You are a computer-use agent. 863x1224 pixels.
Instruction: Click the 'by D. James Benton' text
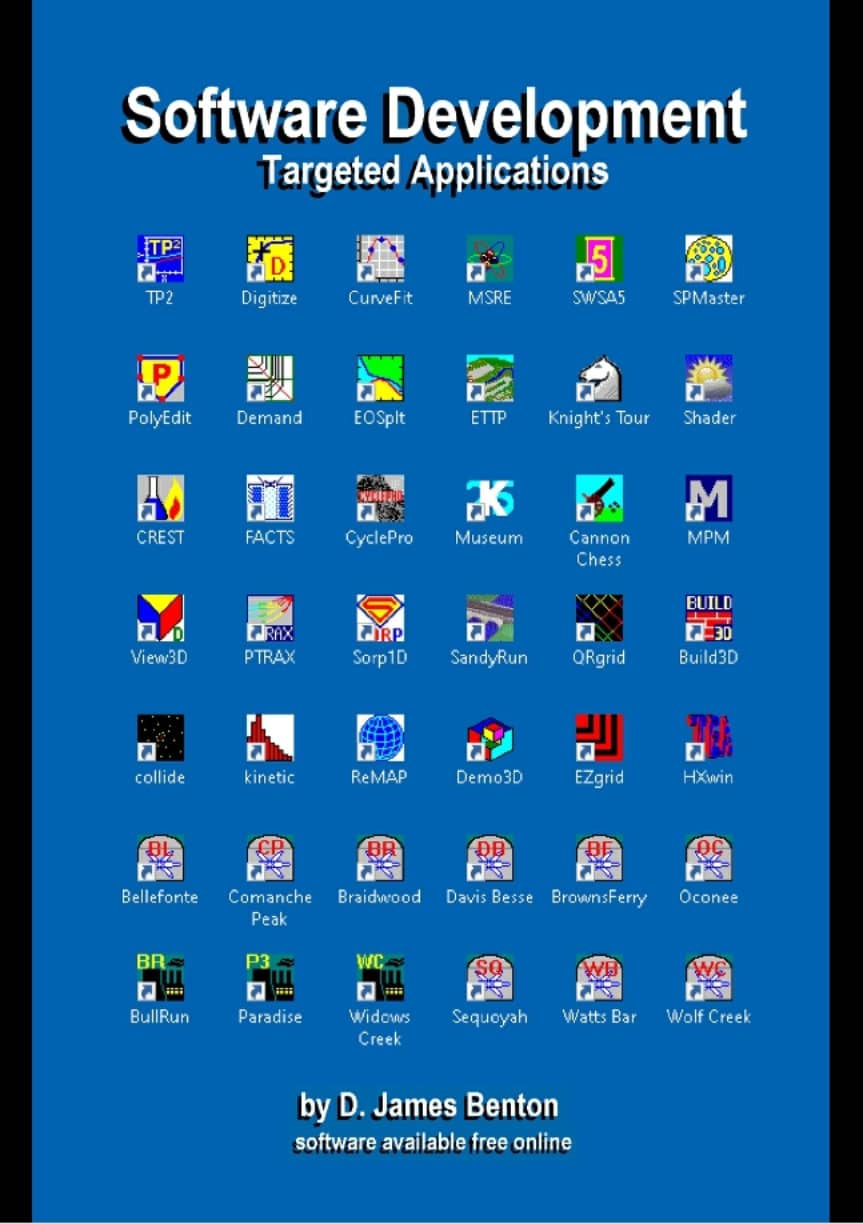pos(428,1106)
